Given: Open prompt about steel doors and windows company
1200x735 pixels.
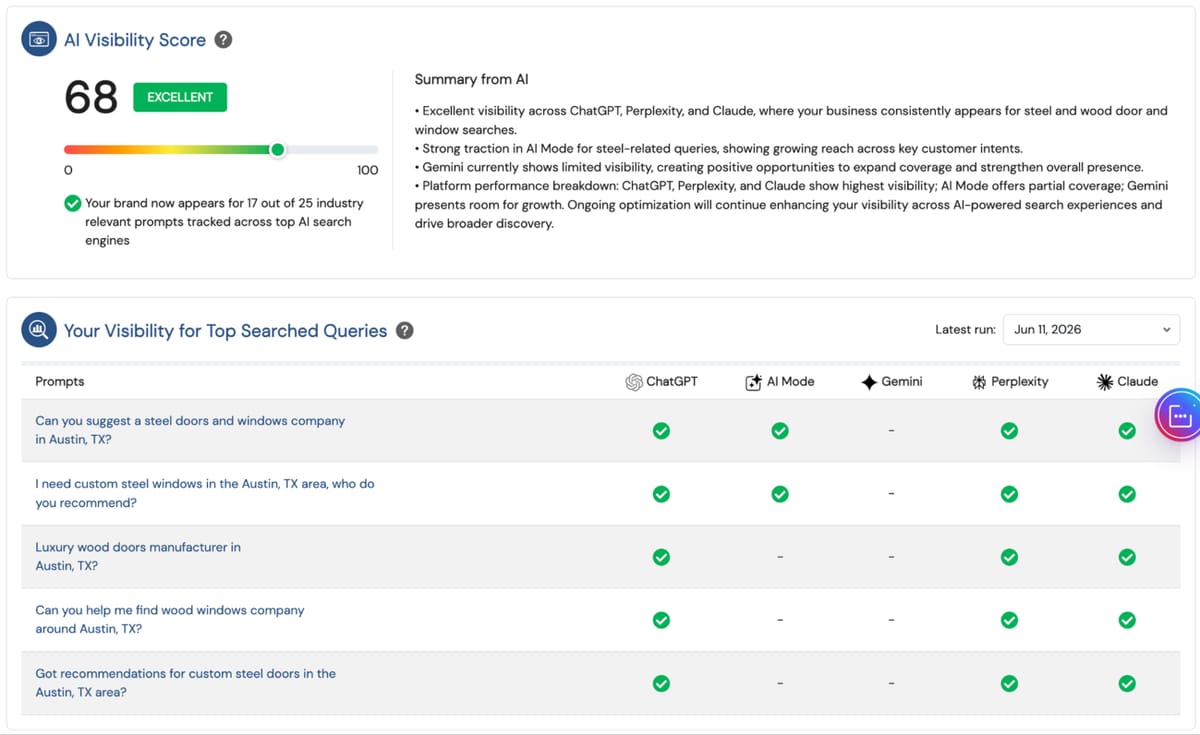Looking at the screenshot, I should 190,430.
